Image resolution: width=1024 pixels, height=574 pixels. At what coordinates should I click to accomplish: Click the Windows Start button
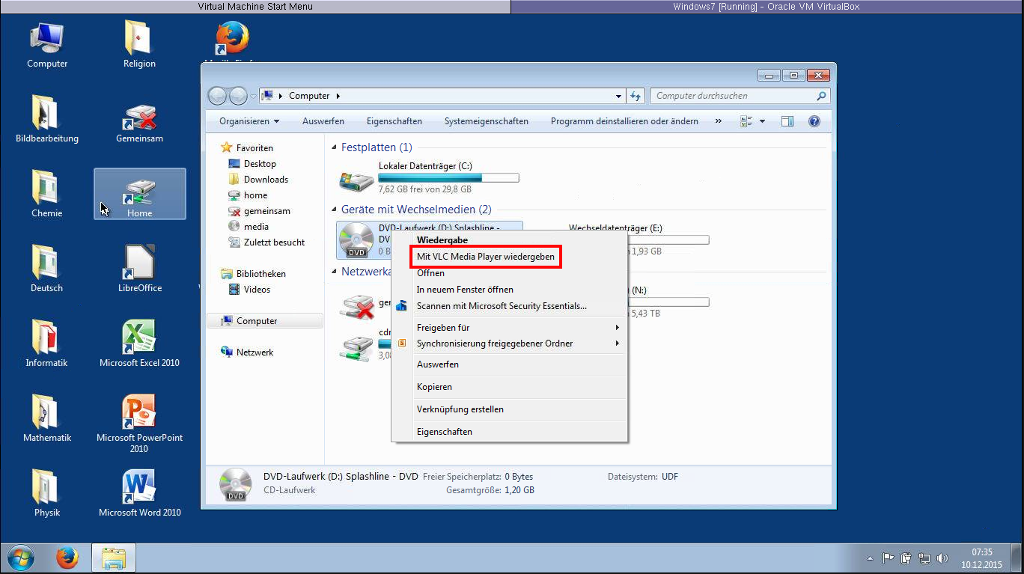click(x=20, y=557)
